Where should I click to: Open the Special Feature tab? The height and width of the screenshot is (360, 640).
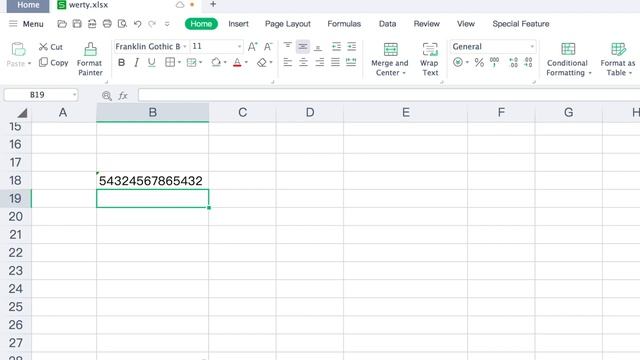521,24
